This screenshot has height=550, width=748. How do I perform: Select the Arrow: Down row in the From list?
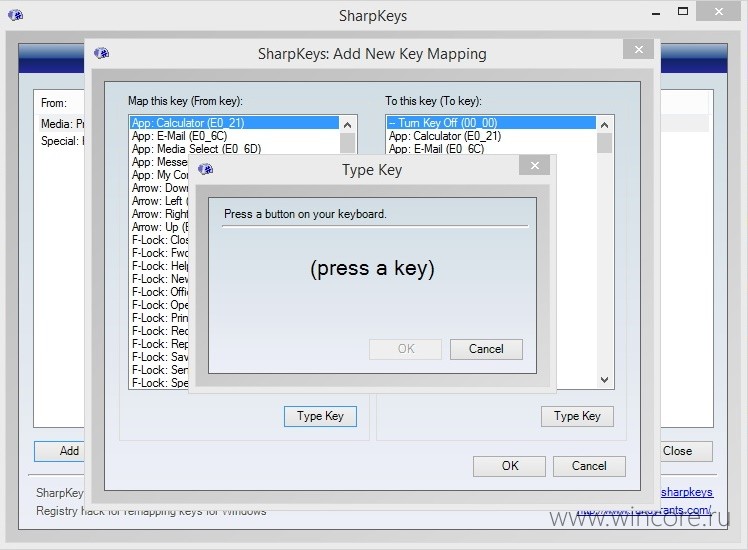tap(159, 188)
